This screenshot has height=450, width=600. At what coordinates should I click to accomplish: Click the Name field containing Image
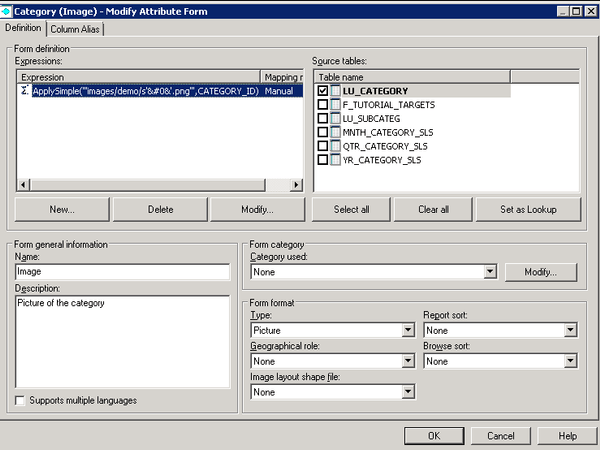point(122,272)
